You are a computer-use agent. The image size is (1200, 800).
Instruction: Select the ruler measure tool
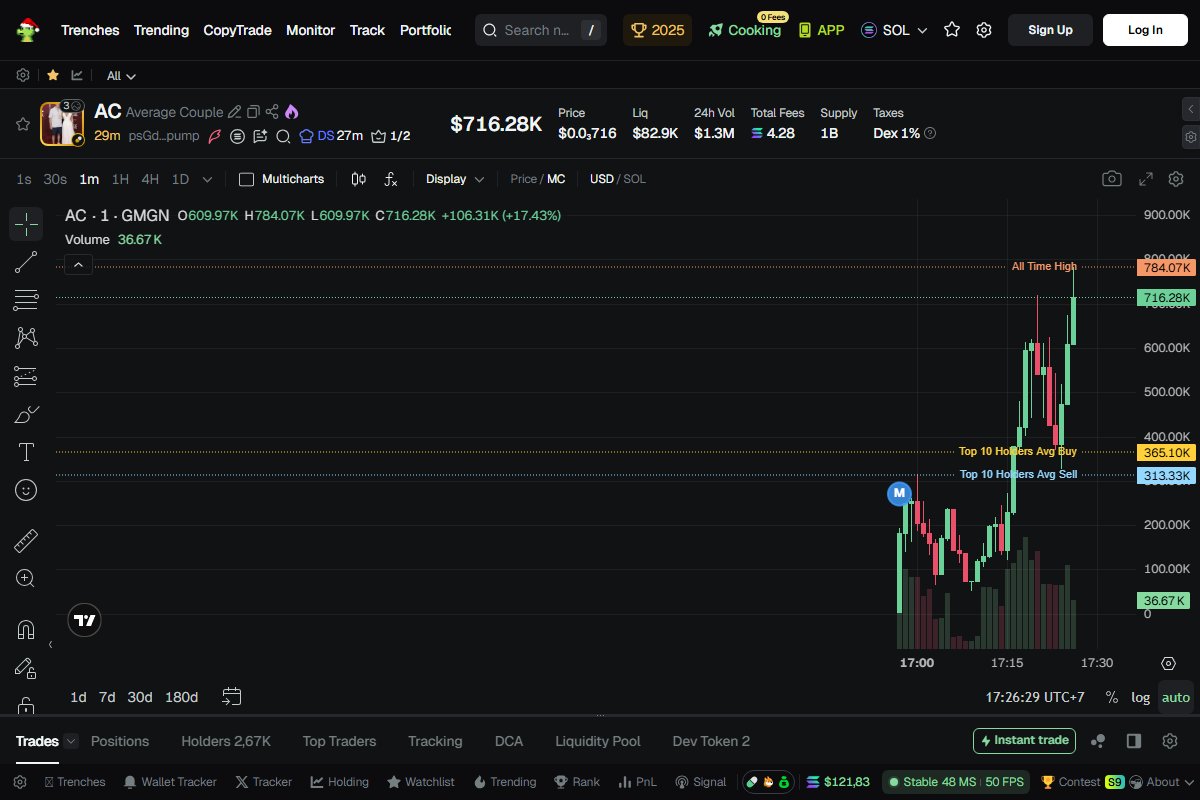click(26, 541)
